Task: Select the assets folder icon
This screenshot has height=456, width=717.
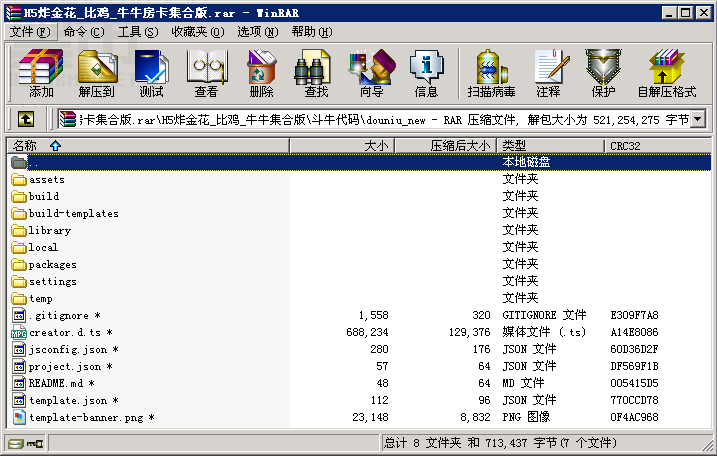Action: coord(19,179)
